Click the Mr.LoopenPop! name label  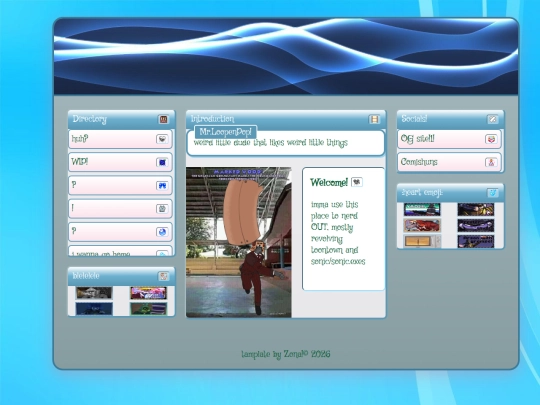point(226,132)
